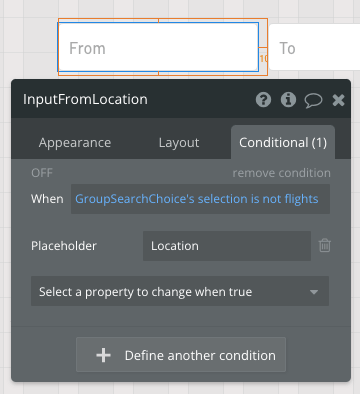
Task: Open the element info icon
Action: click(288, 100)
